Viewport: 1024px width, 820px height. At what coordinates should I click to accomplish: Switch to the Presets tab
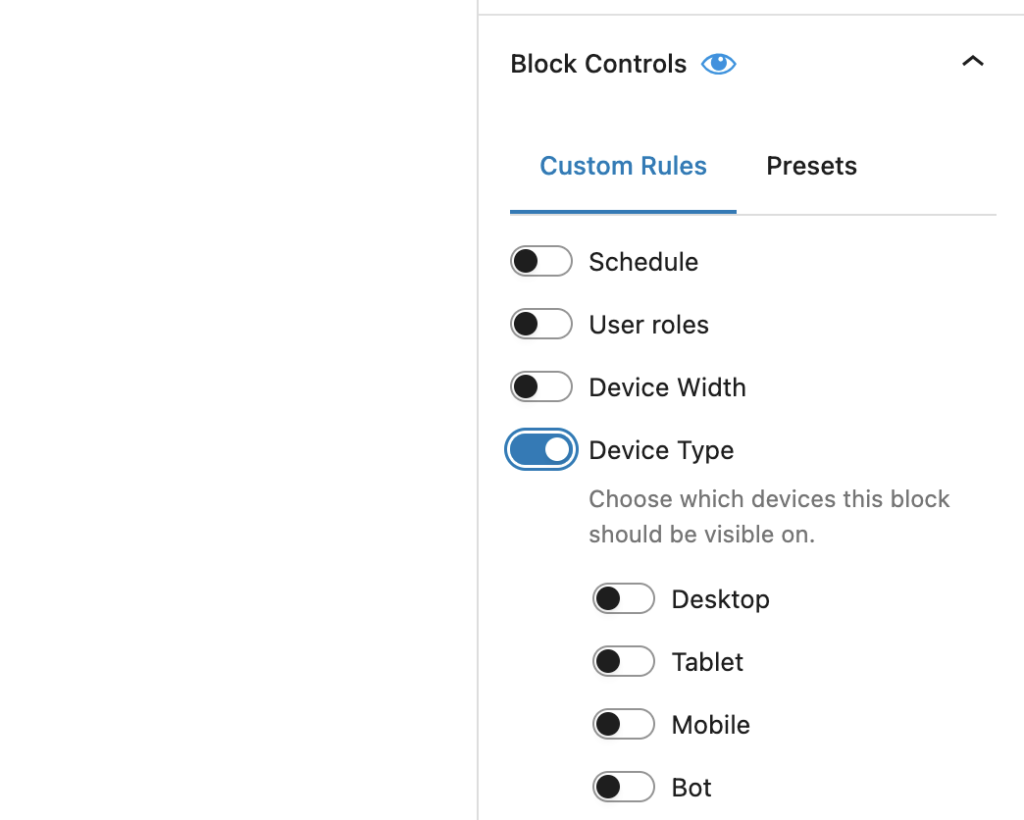pos(811,166)
